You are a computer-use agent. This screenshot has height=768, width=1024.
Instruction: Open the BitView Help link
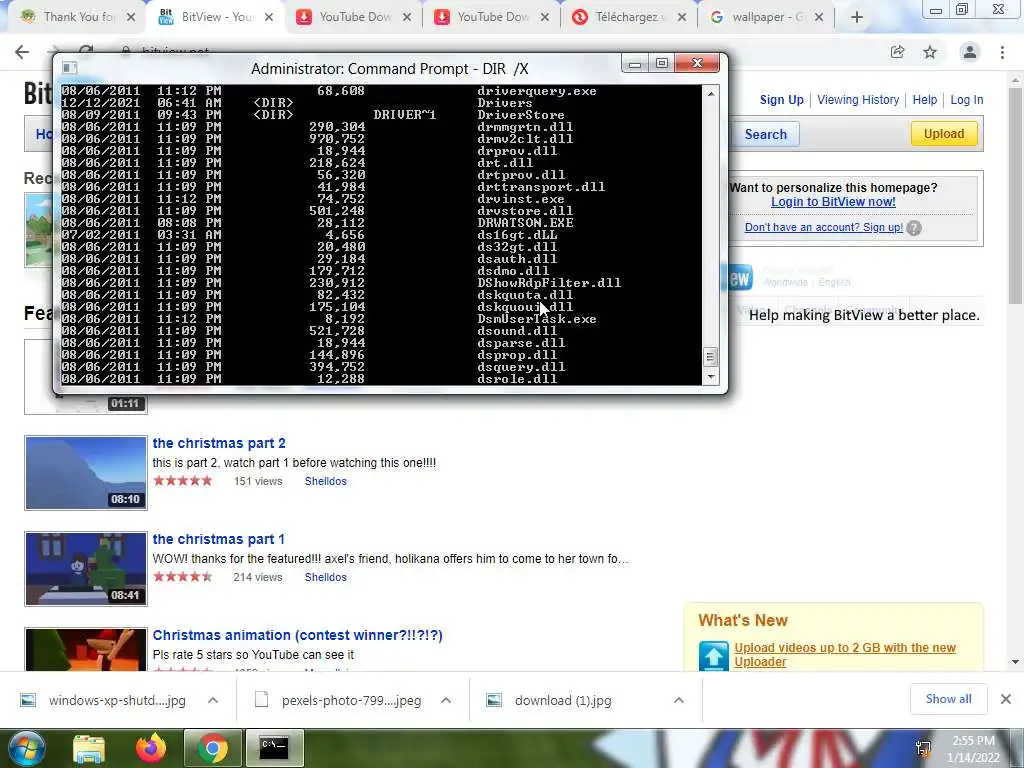[925, 100]
